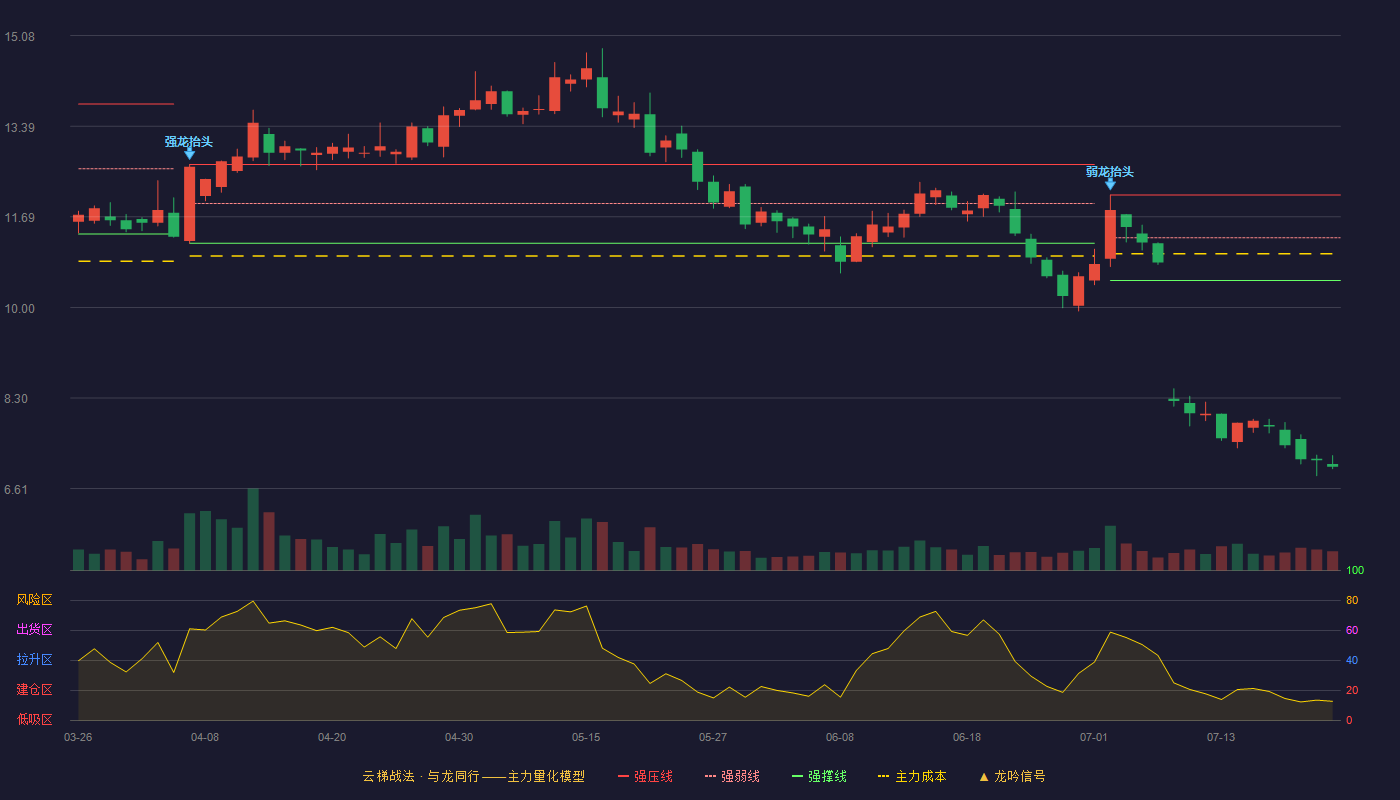Image resolution: width=1400 pixels, height=800 pixels.
Task: Click the 10.00 price axis label
Action: pyautogui.click(x=19, y=308)
